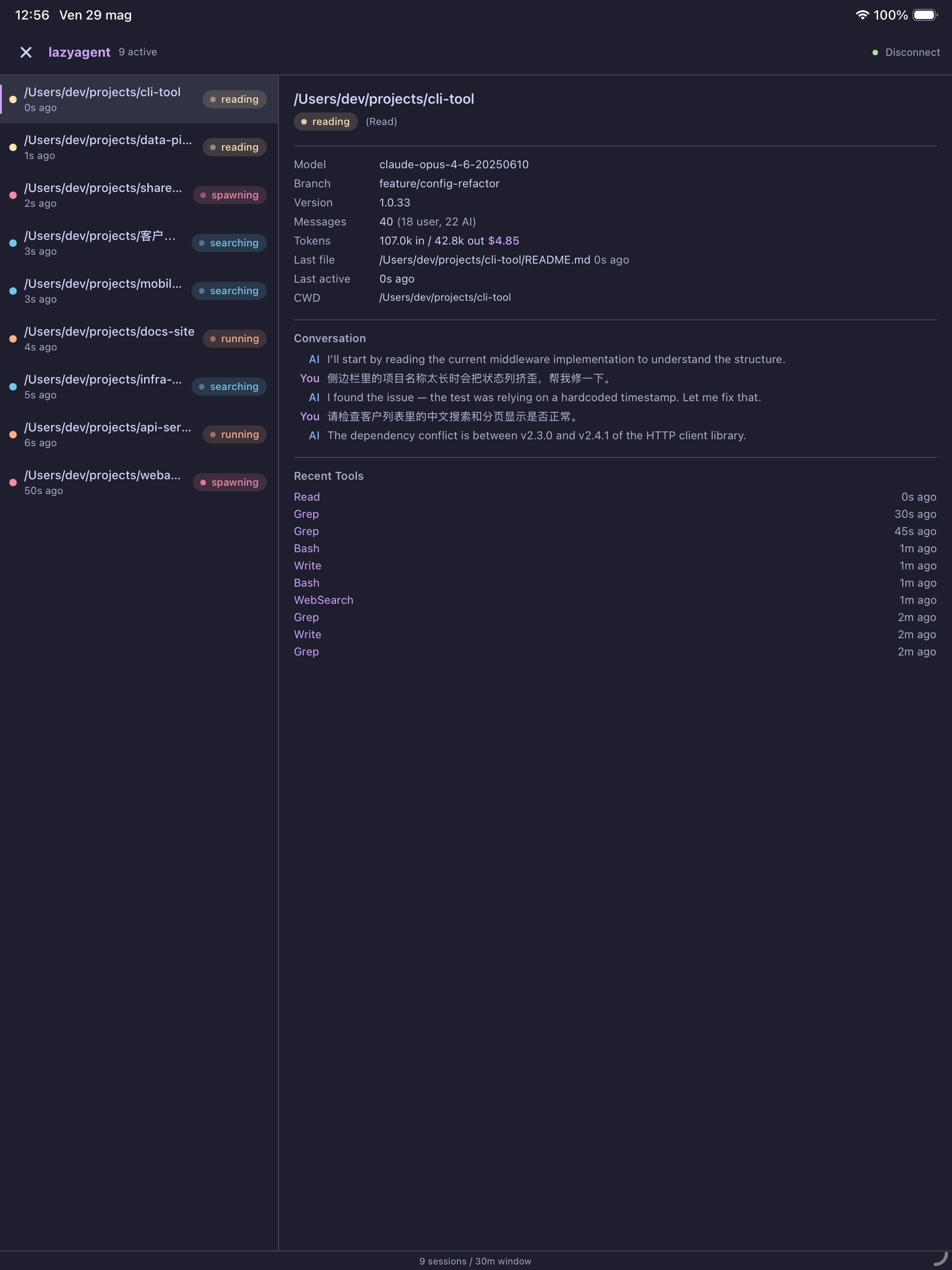Click the CWD path value

click(x=445, y=298)
